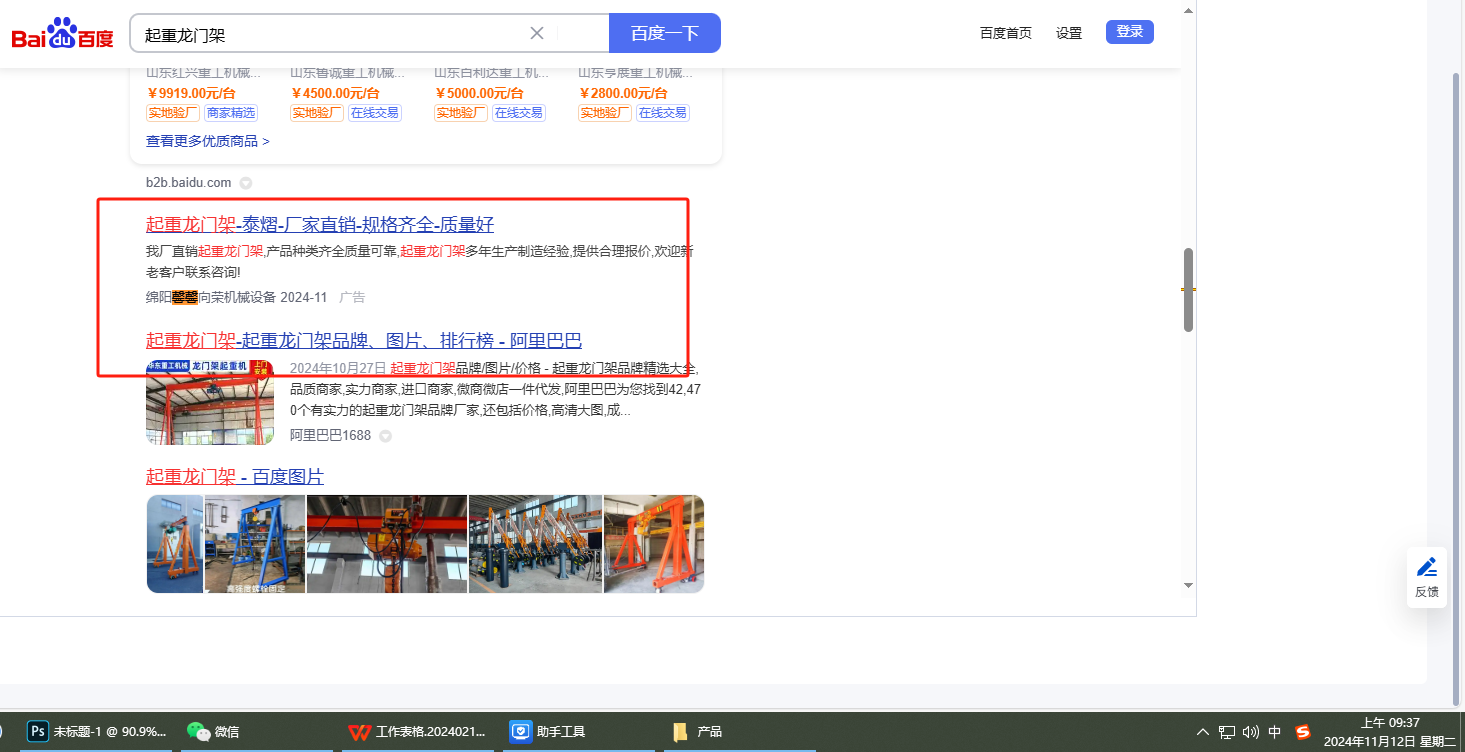The width and height of the screenshot is (1465, 752).
Task: Click the search input field
Action: pyautogui.click(x=330, y=34)
